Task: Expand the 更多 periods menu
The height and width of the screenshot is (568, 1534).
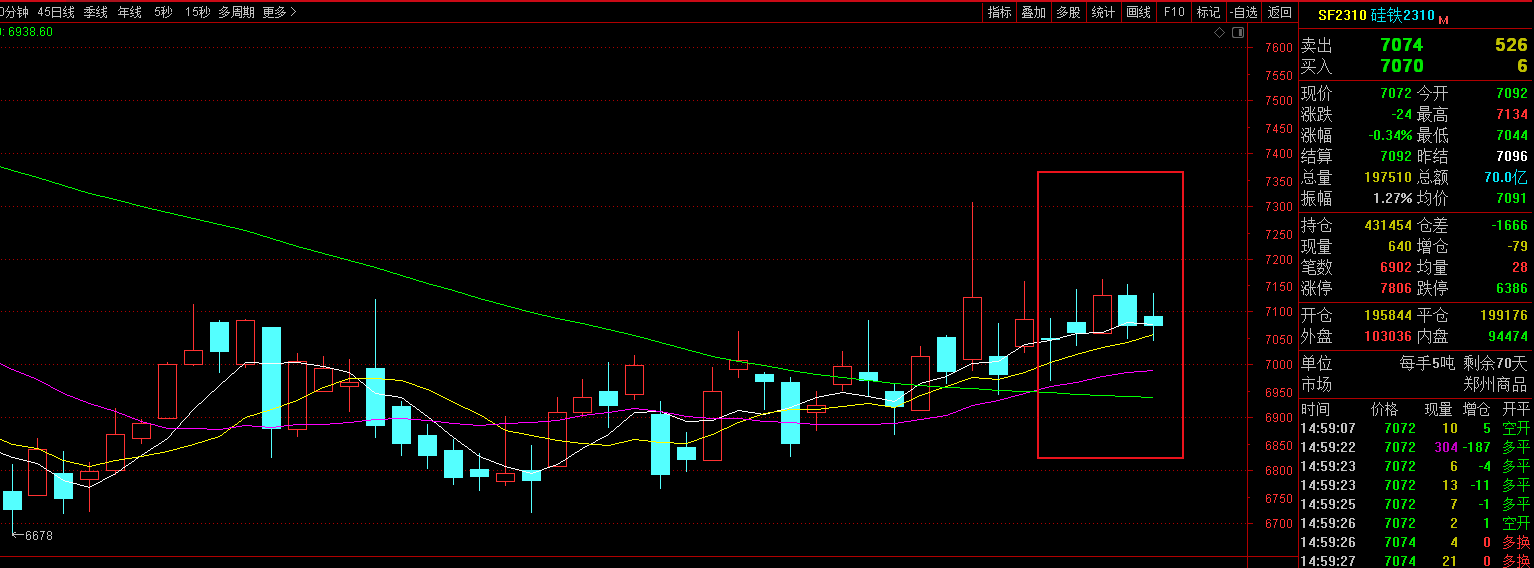Action: tap(279, 12)
